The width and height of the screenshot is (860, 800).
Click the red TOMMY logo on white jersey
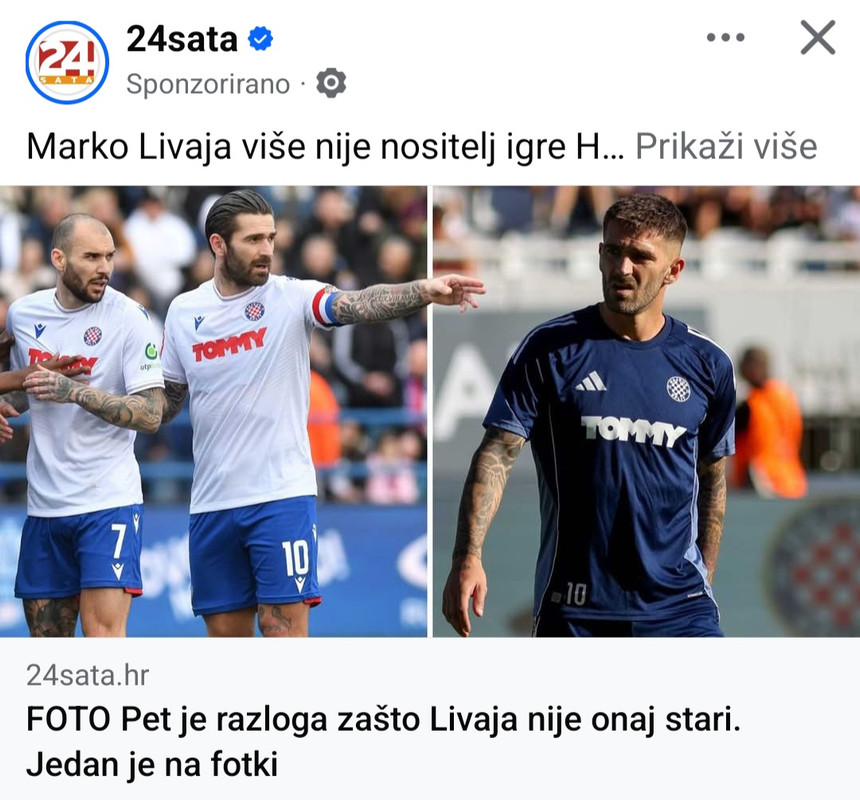(229, 344)
